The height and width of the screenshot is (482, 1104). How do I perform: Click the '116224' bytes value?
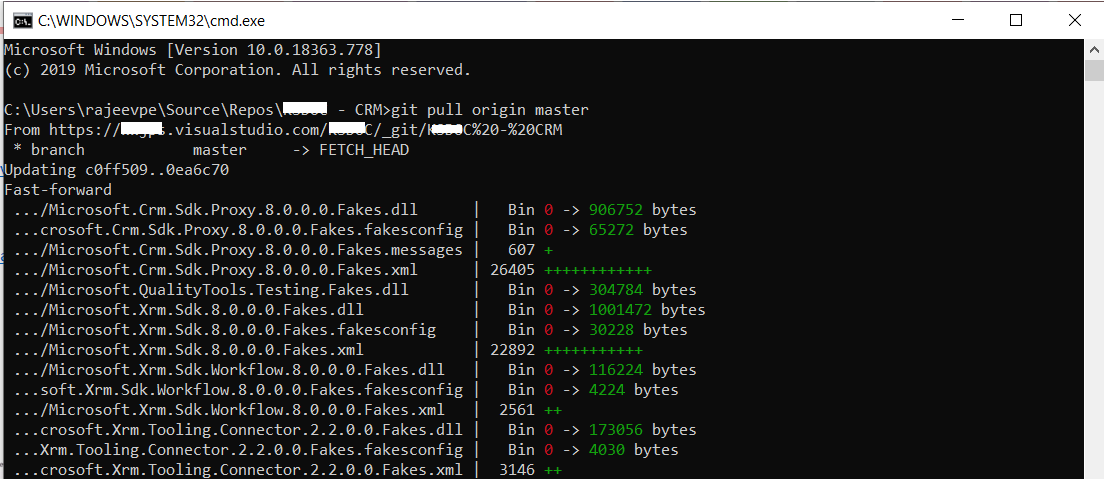click(x=617, y=369)
